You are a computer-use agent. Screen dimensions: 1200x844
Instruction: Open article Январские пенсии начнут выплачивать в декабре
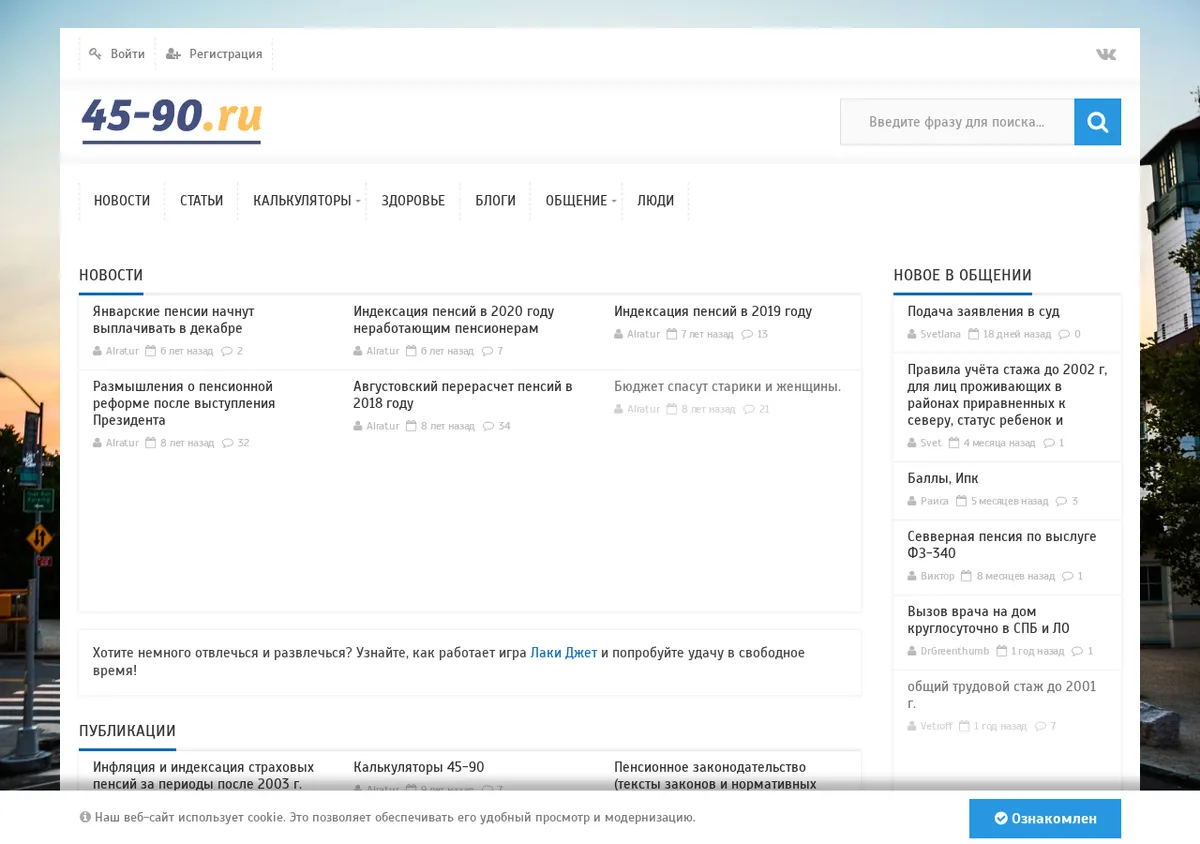(x=174, y=320)
